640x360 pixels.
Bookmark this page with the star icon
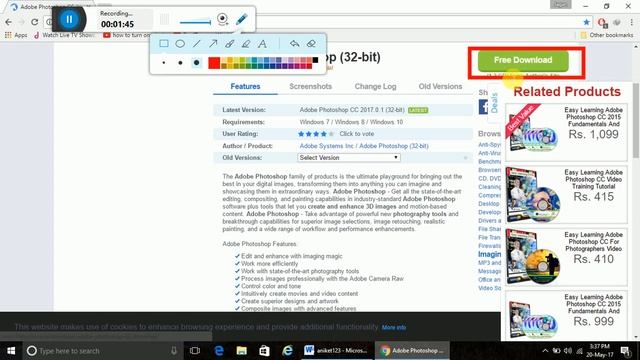pyautogui.click(x=587, y=22)
